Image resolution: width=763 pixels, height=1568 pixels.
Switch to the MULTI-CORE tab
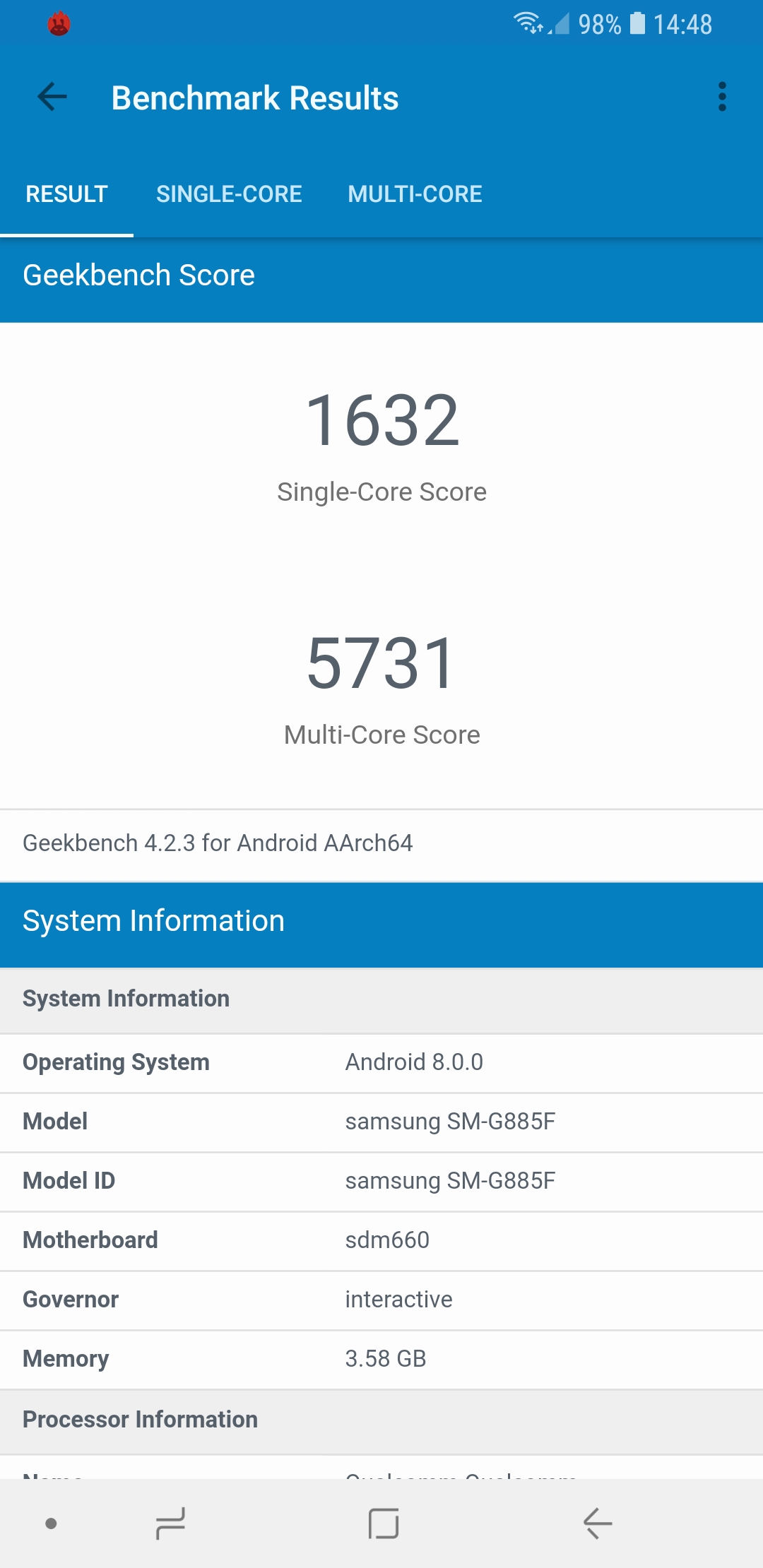415,194
